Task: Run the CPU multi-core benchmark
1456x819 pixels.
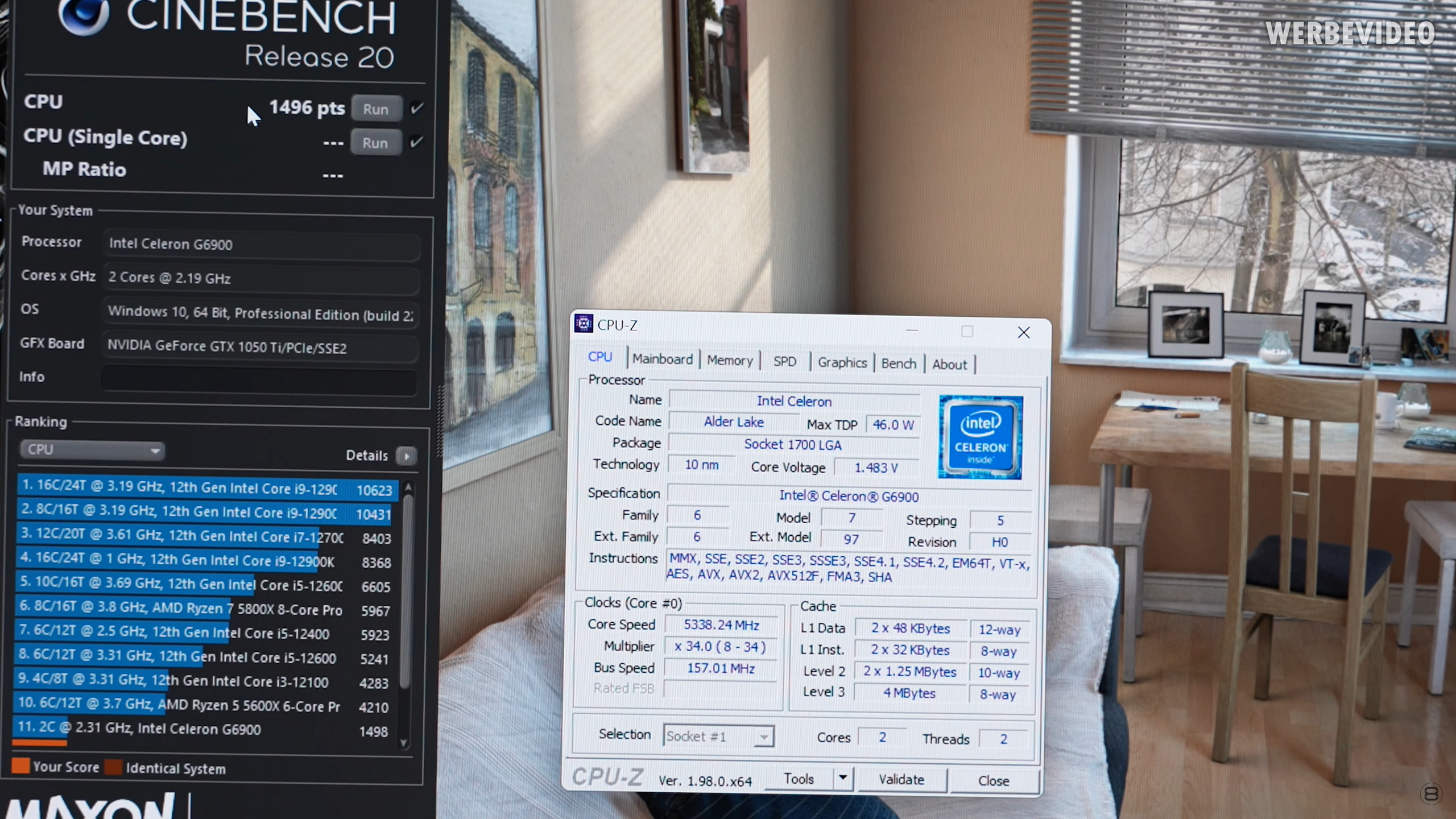Action: coord(376,109)
